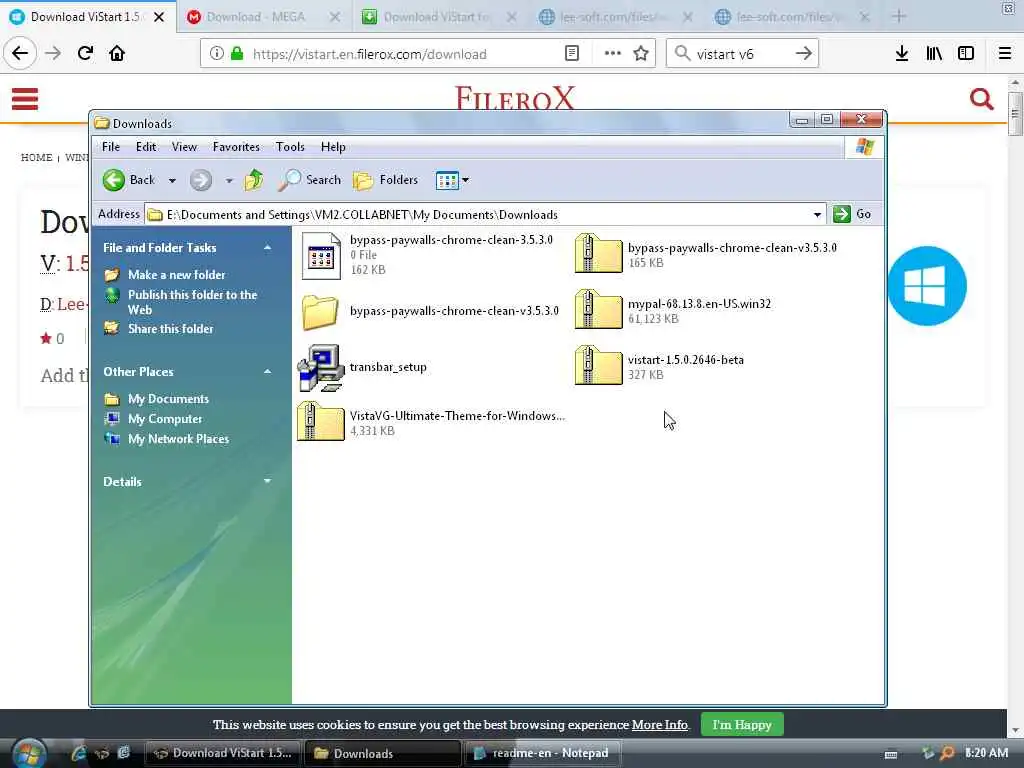The height and width of the screenshot is (768, 1024).
Task: Select transbar_setup installer icon
Action: point(320,368)
